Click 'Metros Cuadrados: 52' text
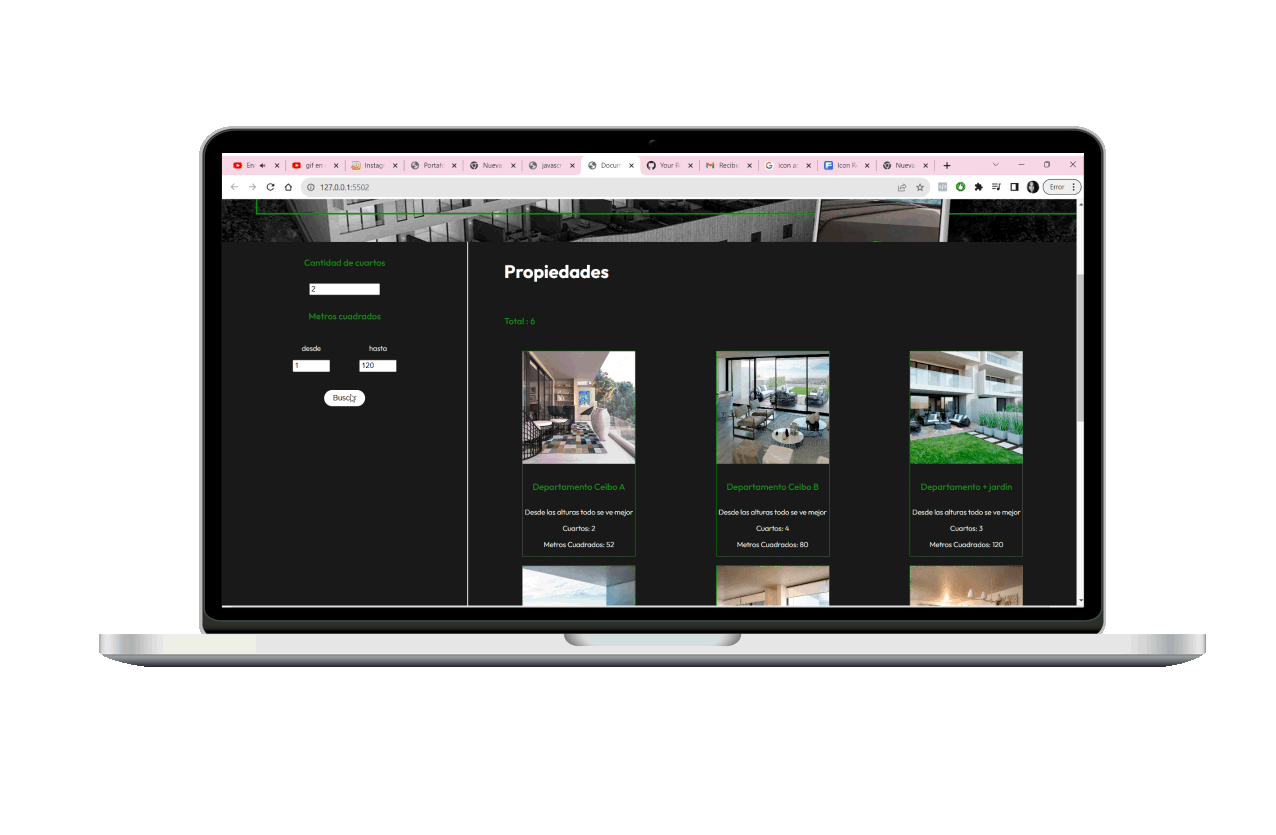The width and height of the screenshot is (1276, 835). [x=579, y=545]
